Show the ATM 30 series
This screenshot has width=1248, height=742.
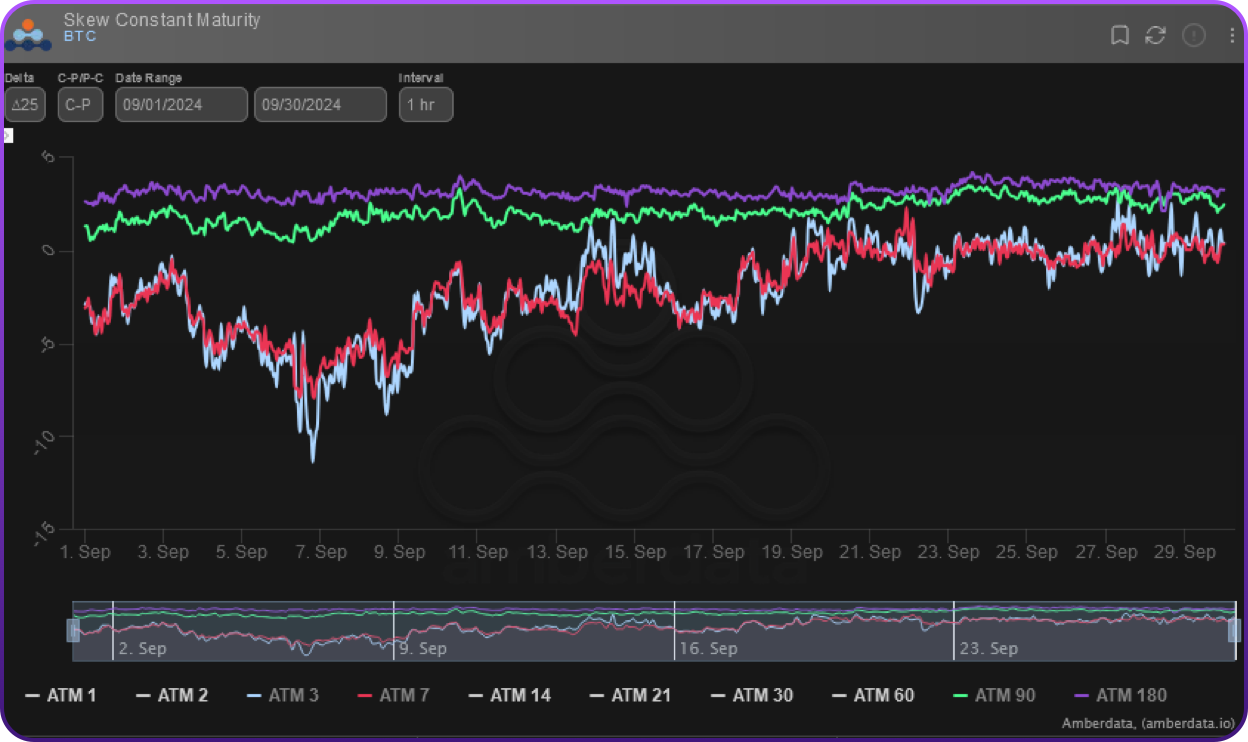click(751, 695)
